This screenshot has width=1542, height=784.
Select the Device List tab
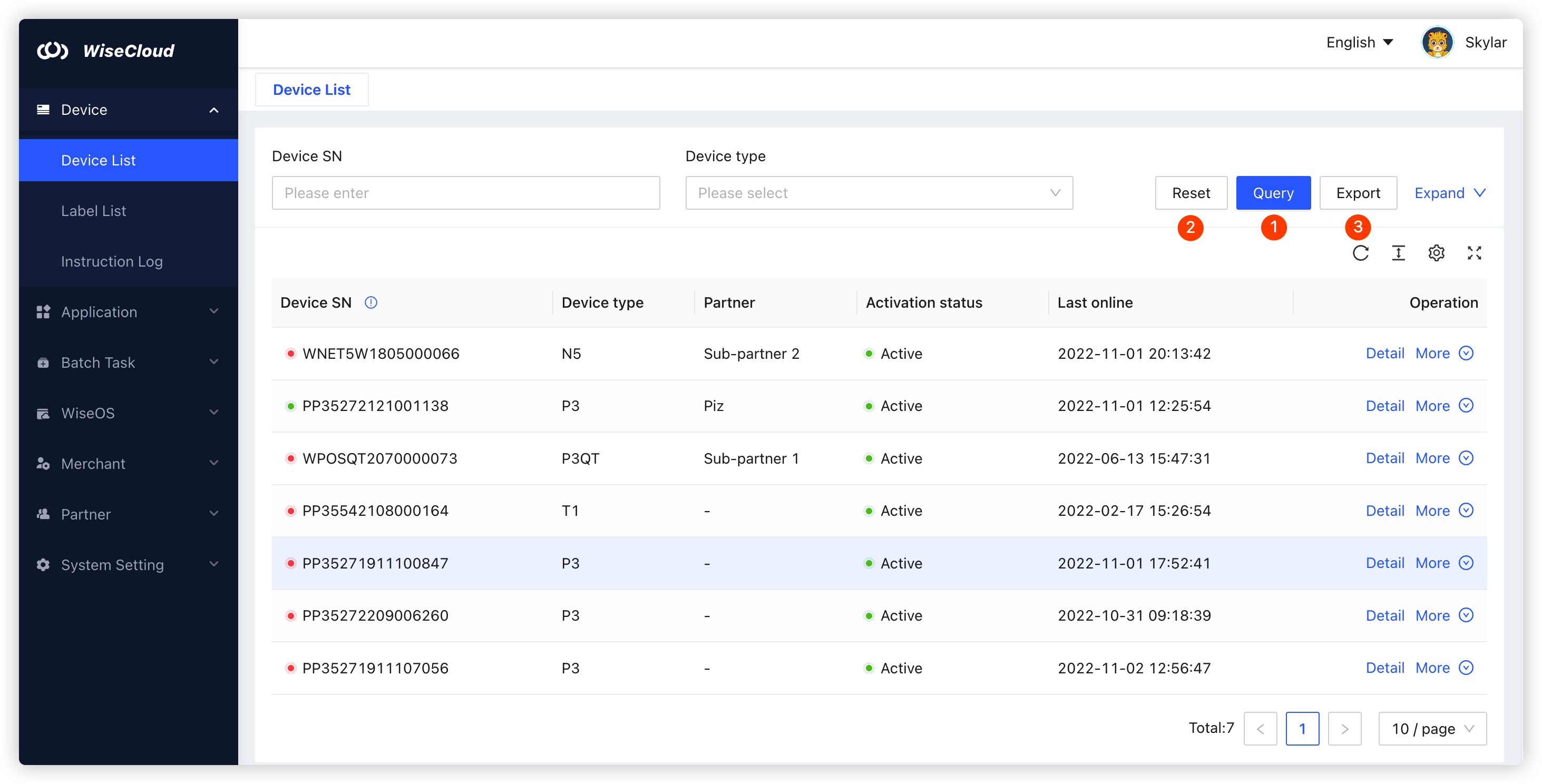click(311, 90)
